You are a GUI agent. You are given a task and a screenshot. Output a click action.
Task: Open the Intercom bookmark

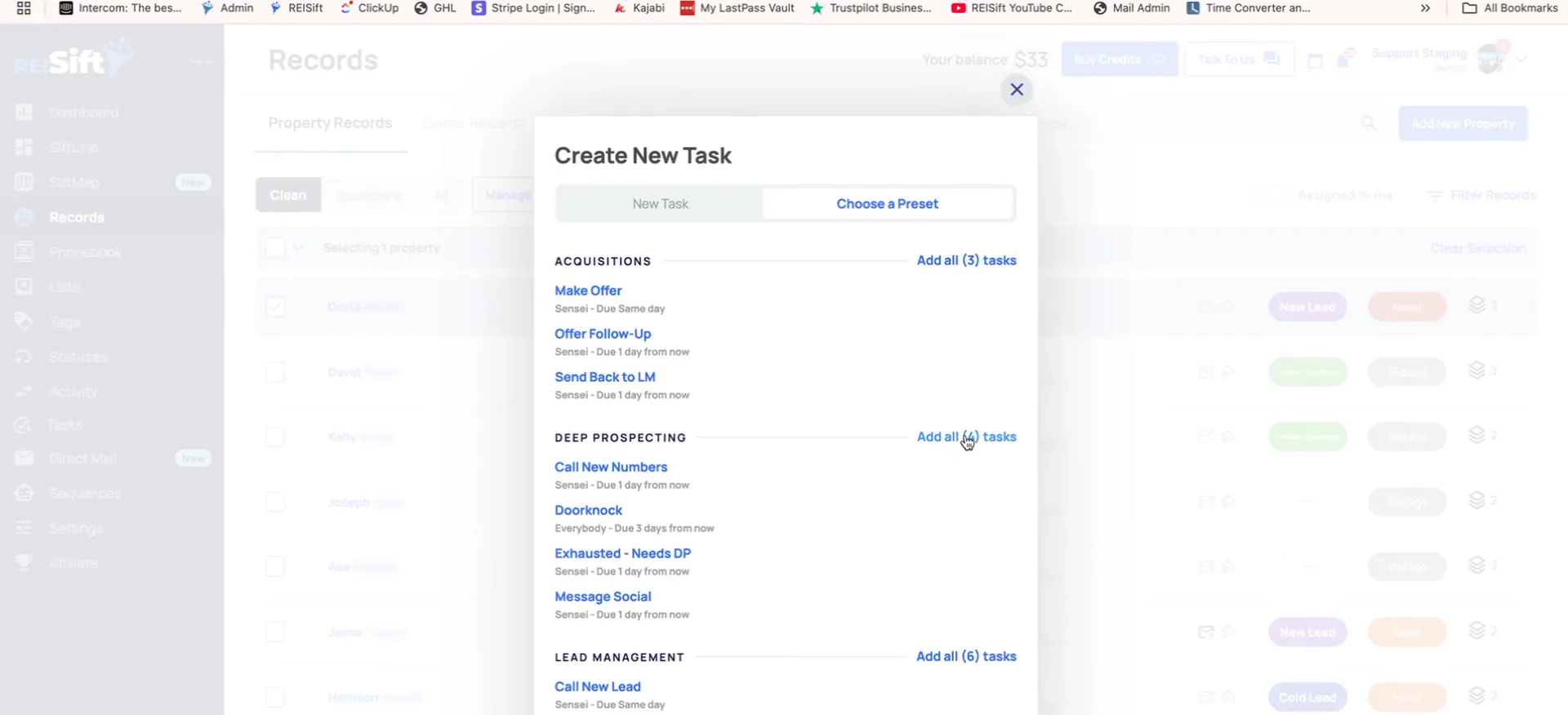click(120, 8)
